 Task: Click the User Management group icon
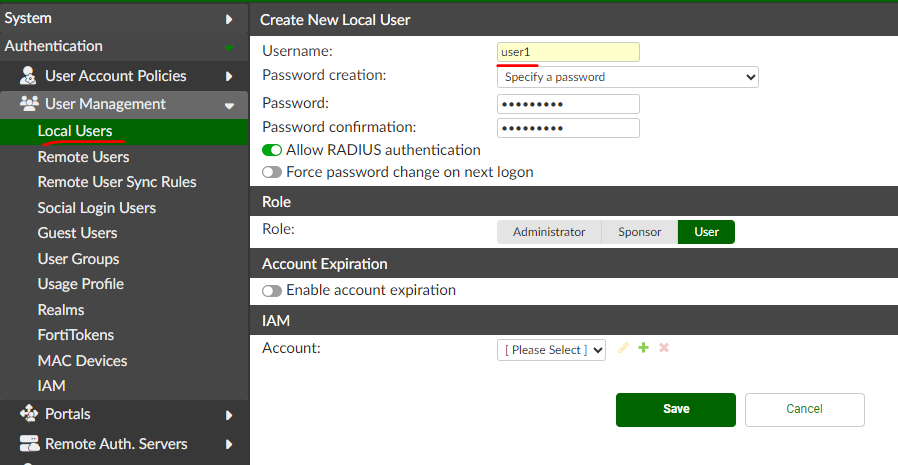tap(28, 104)
